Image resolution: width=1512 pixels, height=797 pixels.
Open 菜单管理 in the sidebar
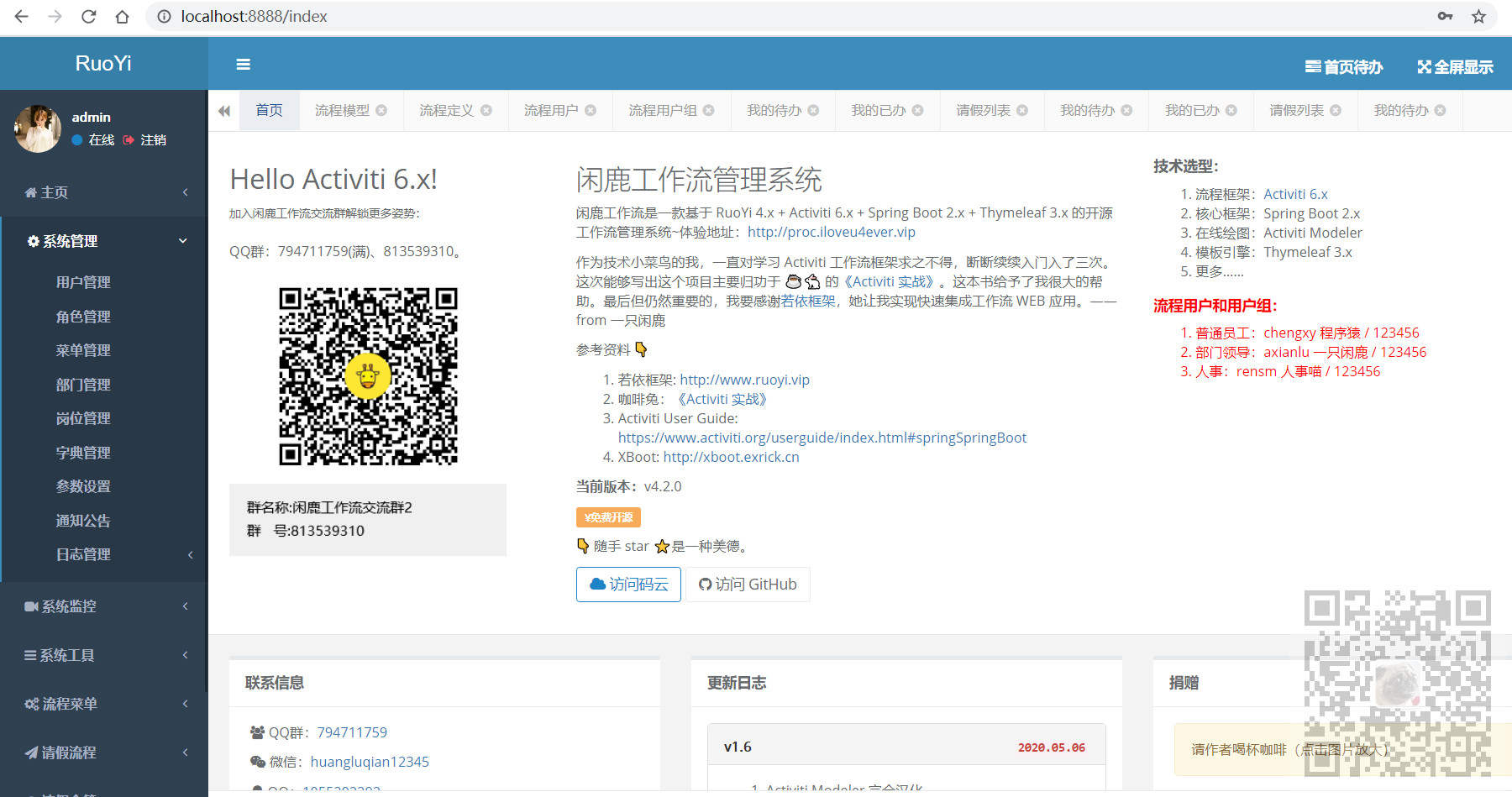pyautogui.click(x=83, y=350)
